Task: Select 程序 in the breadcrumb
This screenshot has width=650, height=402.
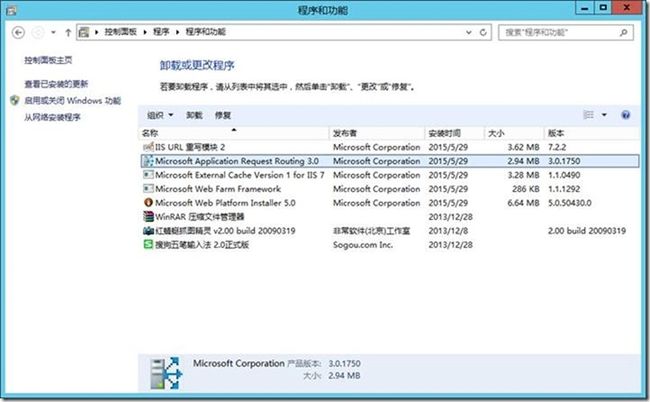Action: pyautogui.click(x=161, y=32)
